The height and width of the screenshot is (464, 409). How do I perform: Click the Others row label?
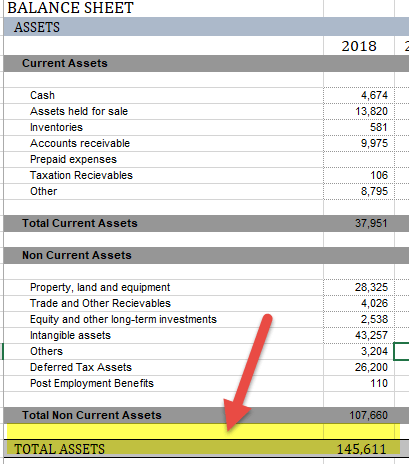click(46, 351)
